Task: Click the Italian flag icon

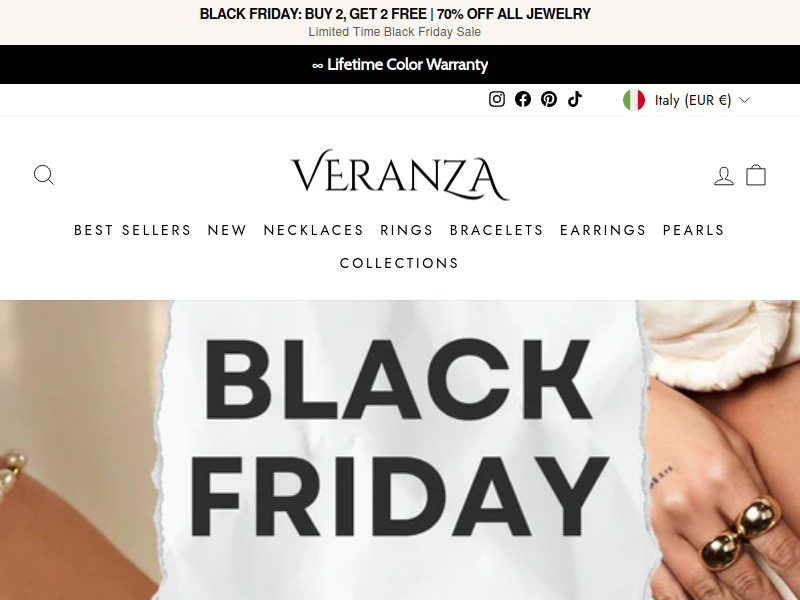Action: coord(634,100)
